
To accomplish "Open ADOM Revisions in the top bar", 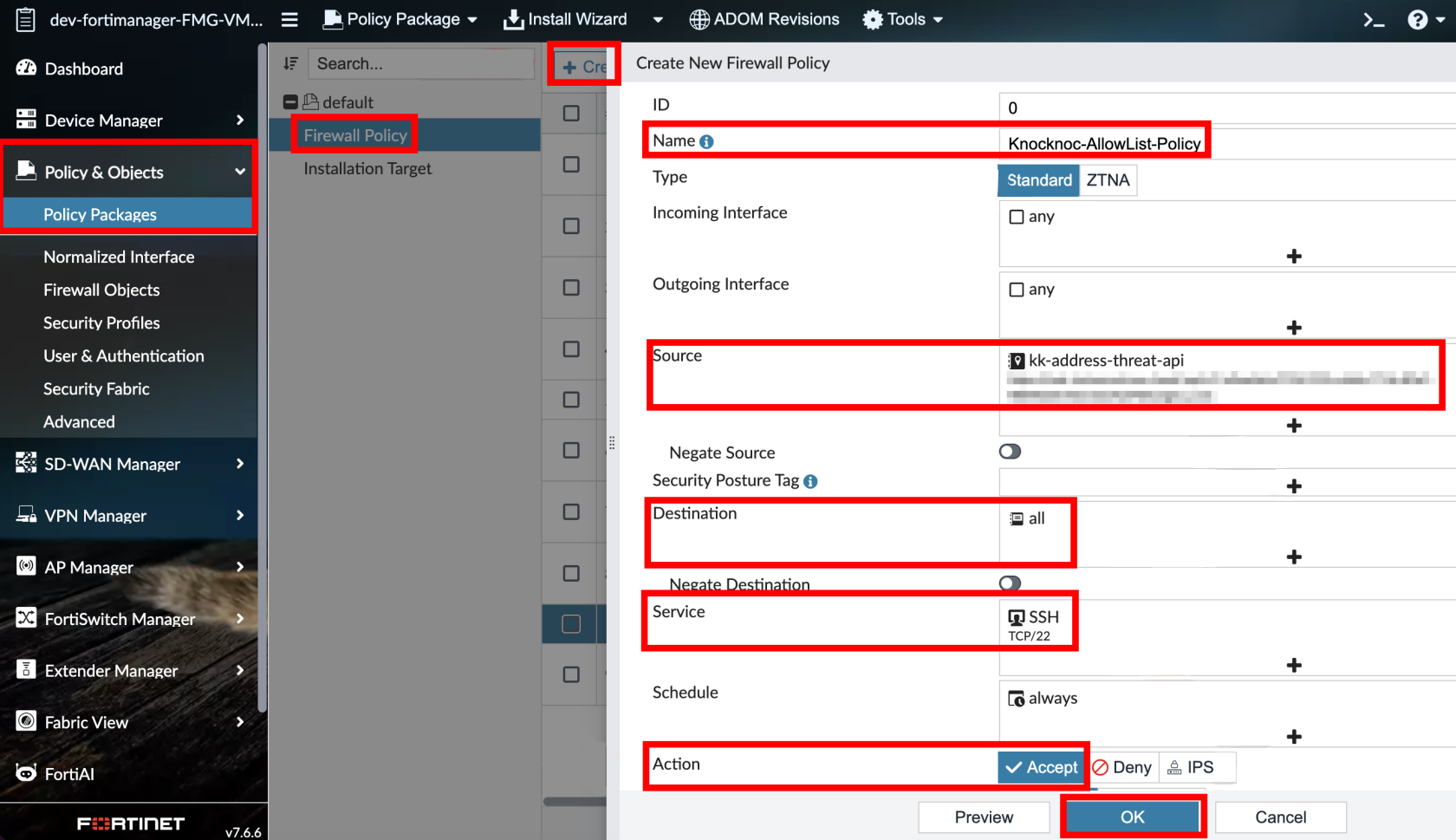I will 764,19.
